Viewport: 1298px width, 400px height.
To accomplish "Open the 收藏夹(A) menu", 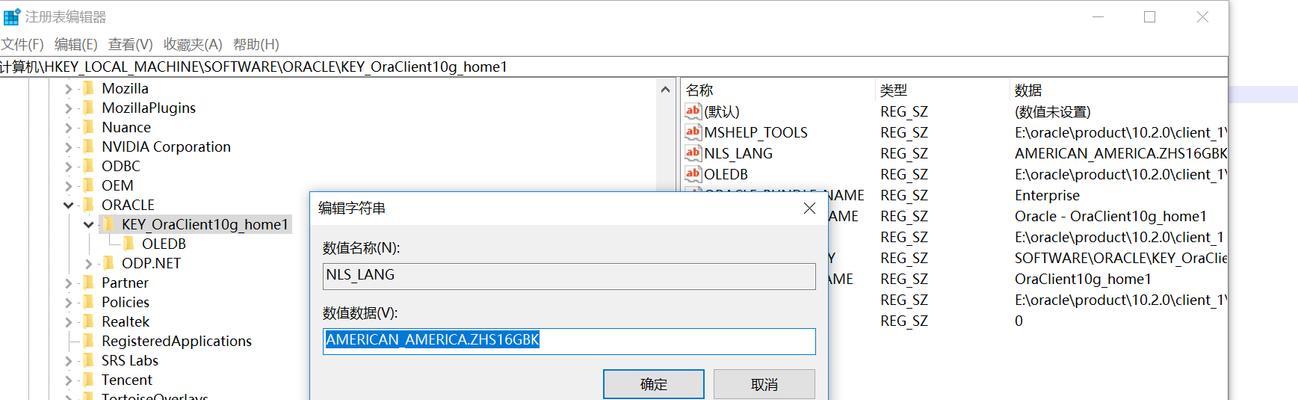I will click(x=193, y=44).
